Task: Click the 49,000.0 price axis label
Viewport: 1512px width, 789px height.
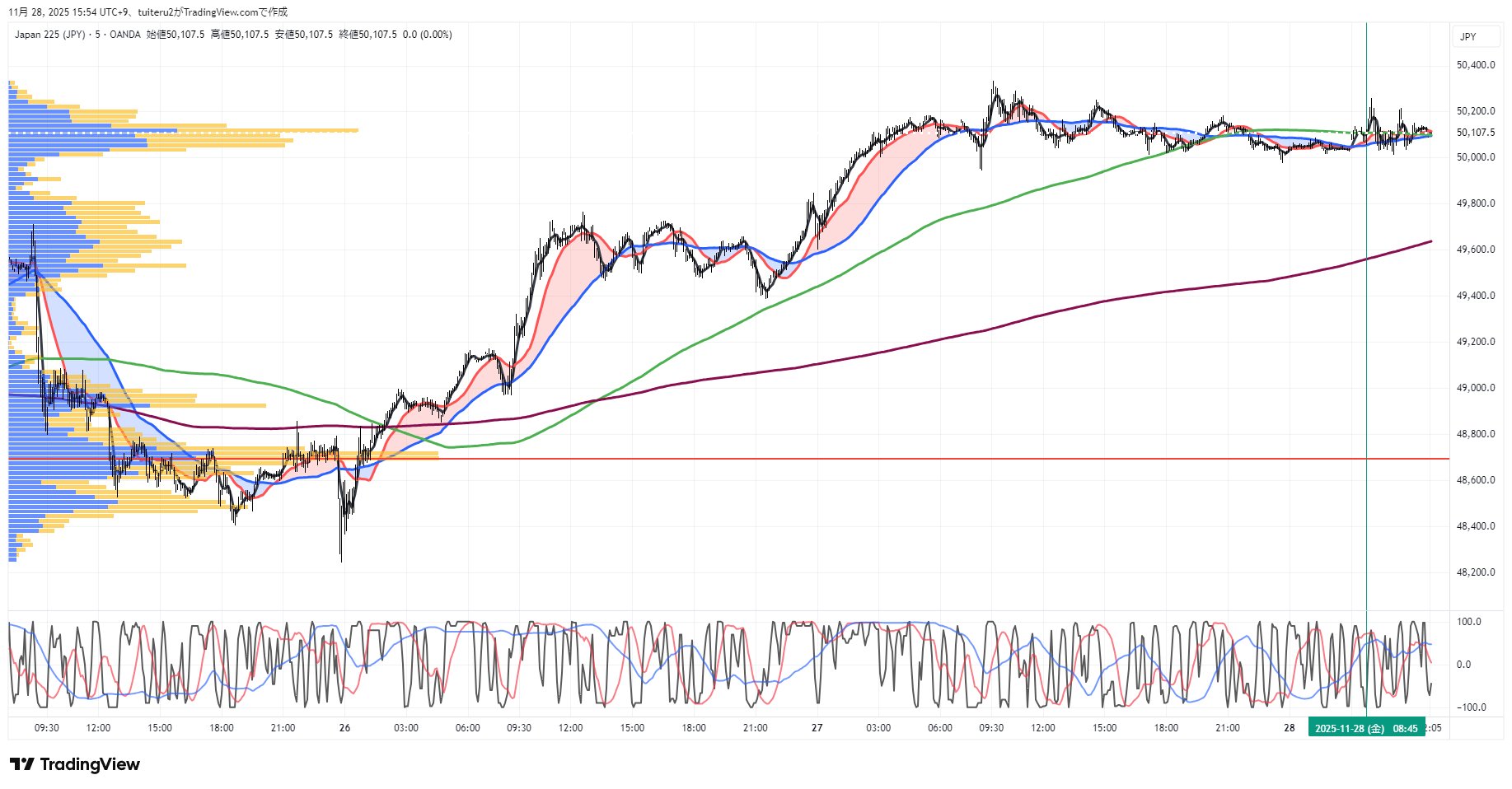Action: pyautogui.click(x=1475, y=388)
